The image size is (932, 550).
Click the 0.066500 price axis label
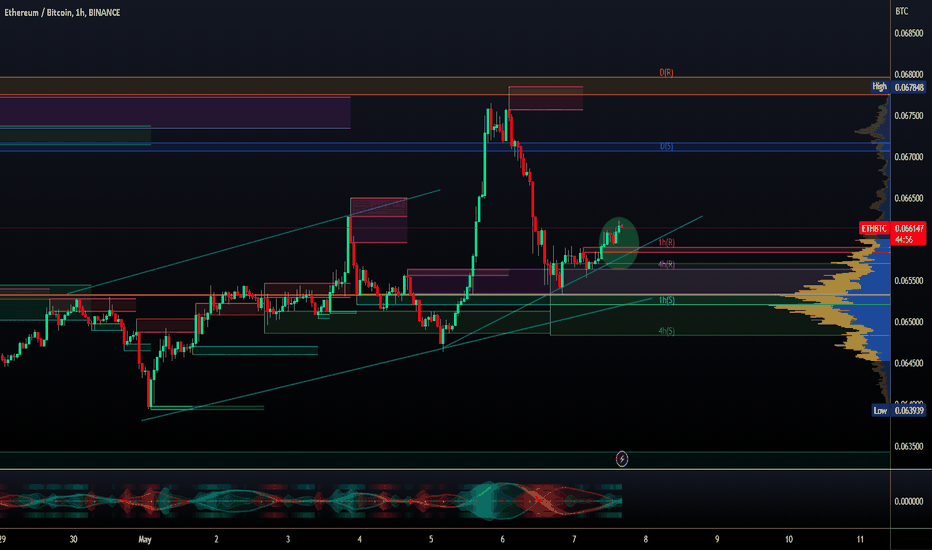(x=909, y=198)
